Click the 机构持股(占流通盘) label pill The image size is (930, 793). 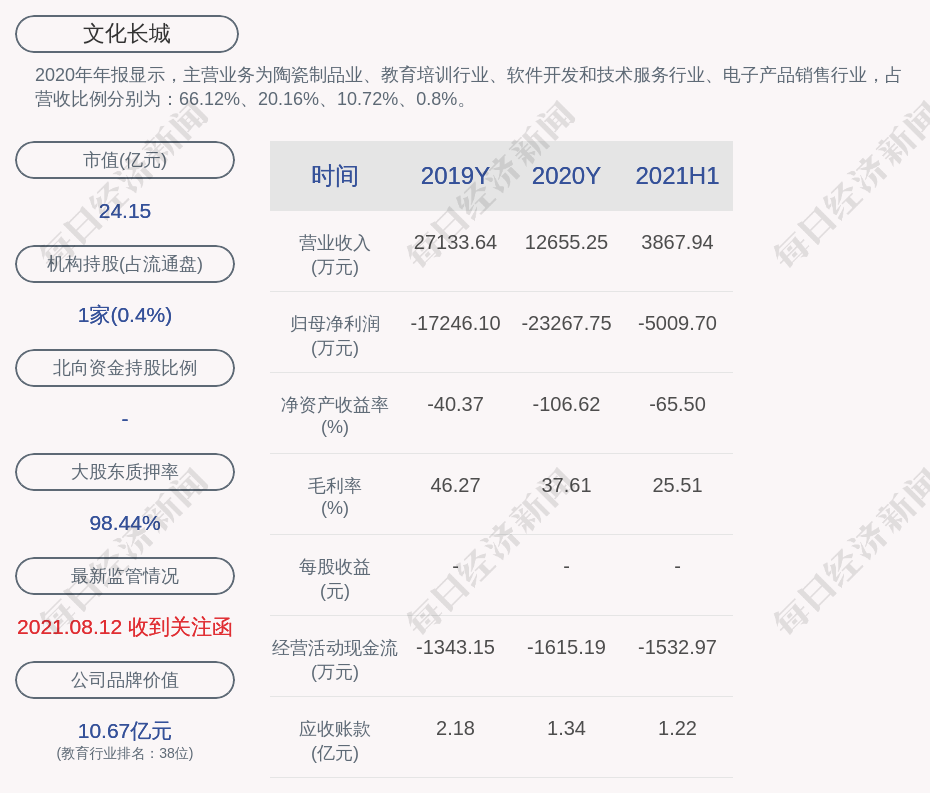coord(125,264)
